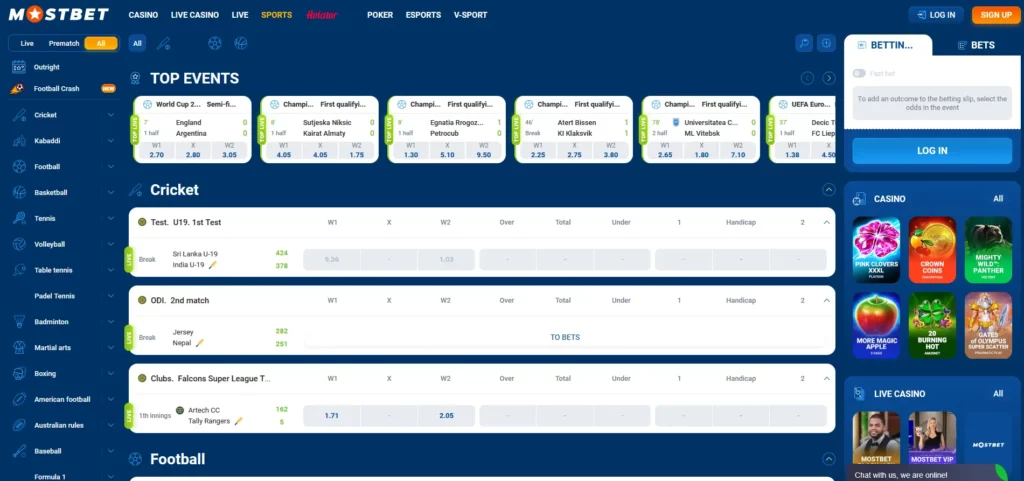
Task: Switch event filter to All (orange)
Action: [x=101, y=43]
